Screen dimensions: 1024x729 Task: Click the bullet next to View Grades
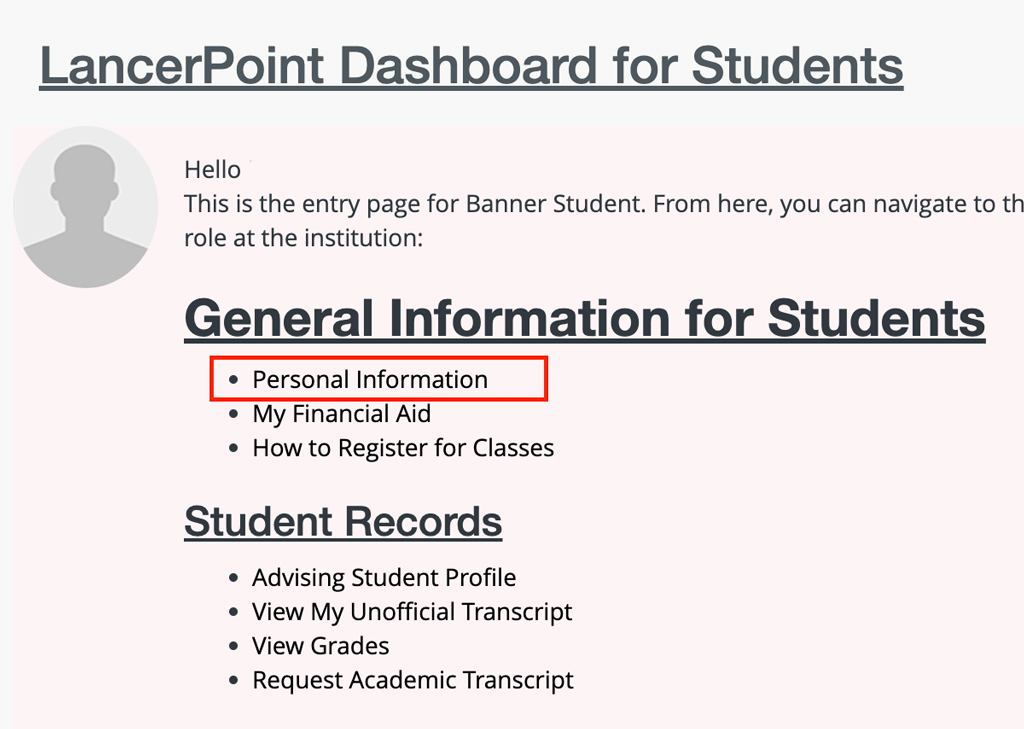(x=234, y=647)
